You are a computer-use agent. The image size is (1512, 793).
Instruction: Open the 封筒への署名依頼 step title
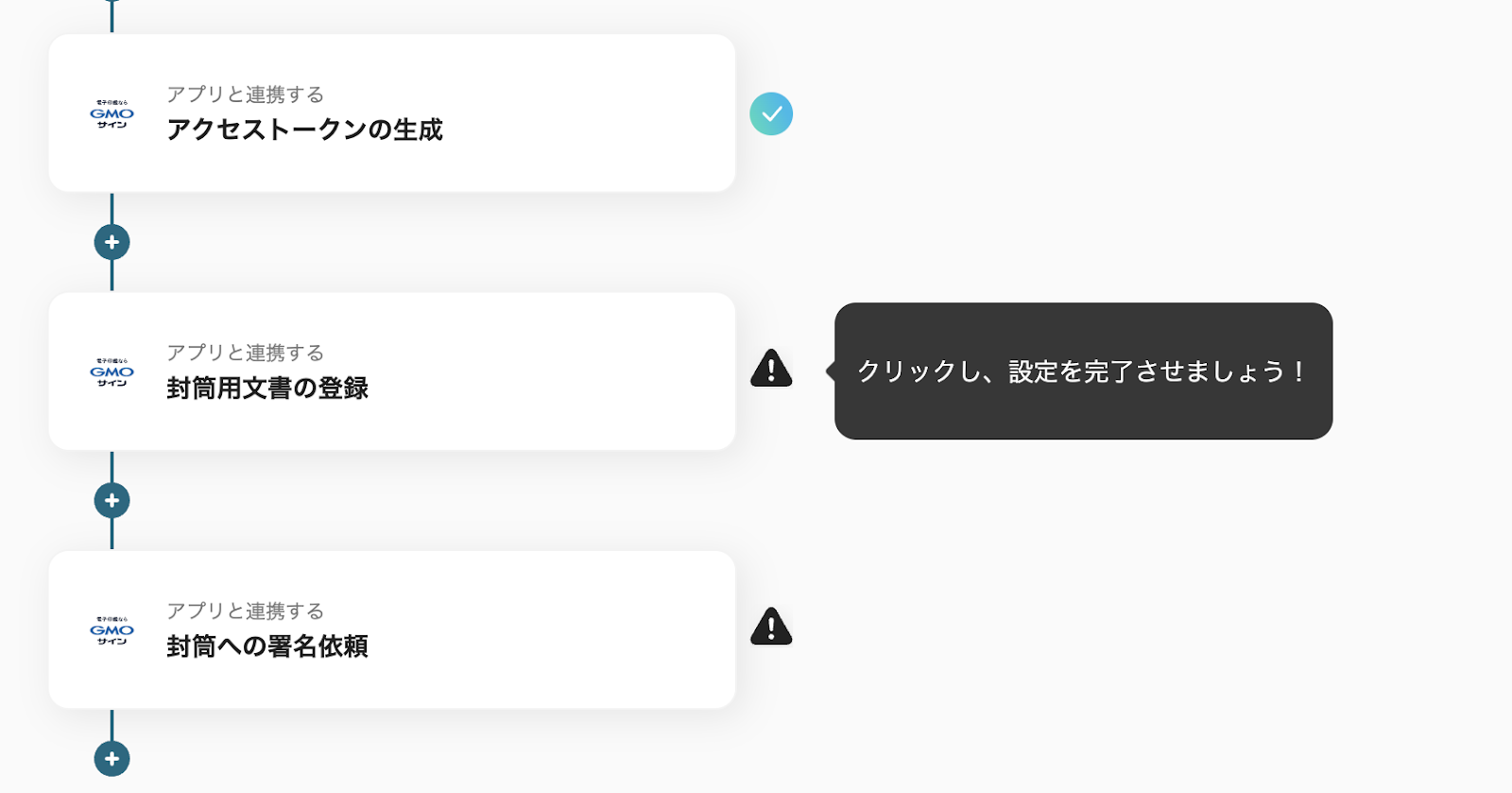[x=267, y=646]
